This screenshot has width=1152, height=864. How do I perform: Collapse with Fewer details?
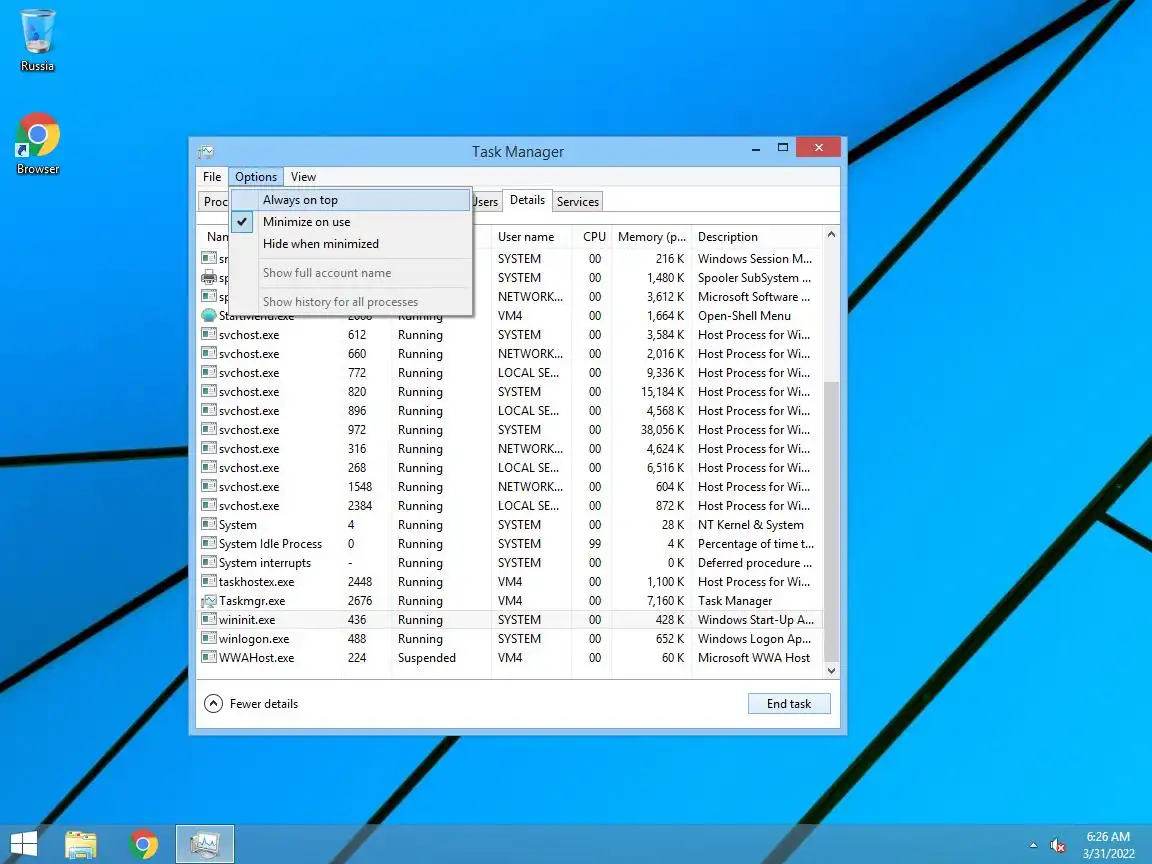[x=251, y=704]
